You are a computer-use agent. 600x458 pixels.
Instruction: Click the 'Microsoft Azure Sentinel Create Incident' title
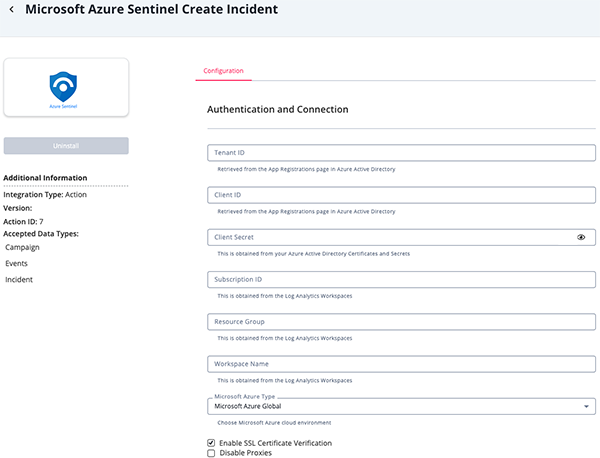tap(152, 9)
